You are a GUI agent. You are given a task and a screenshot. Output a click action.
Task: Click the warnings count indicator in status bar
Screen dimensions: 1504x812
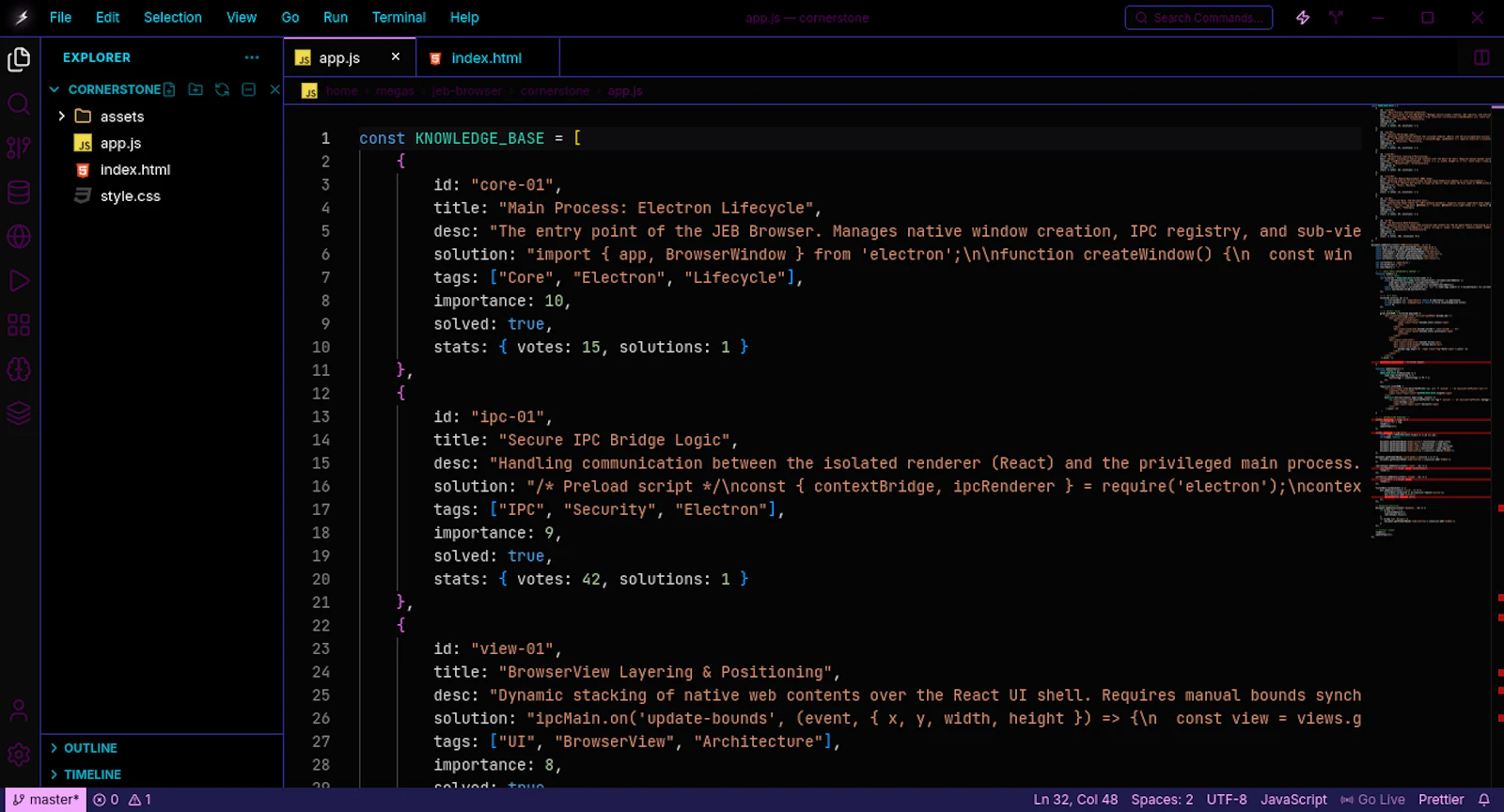click(x=140, y=800)
